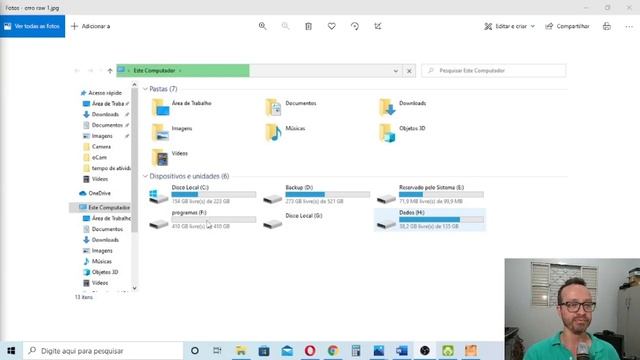Click the sidebar scrollbar down arrow
Screen dimensions: 640x360
point(134,288)
